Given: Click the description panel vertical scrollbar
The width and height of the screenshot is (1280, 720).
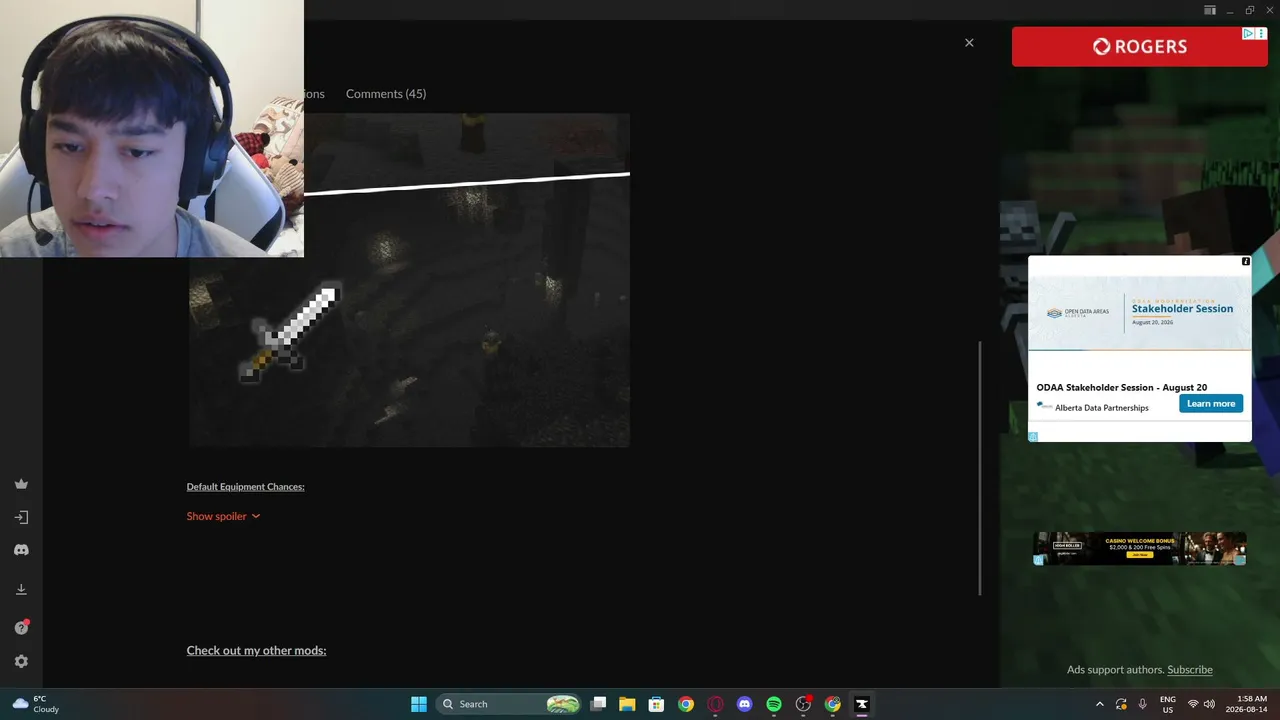Looking at the screenshot, I should point(980,468).
